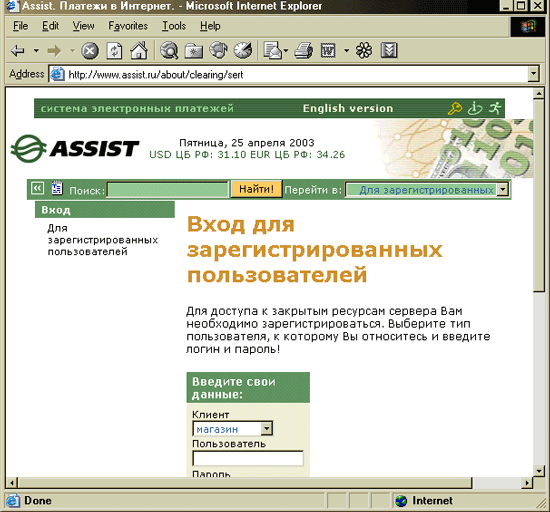Open the Перейти в dropdown list

pyautogui.click(x=503, y=190)
